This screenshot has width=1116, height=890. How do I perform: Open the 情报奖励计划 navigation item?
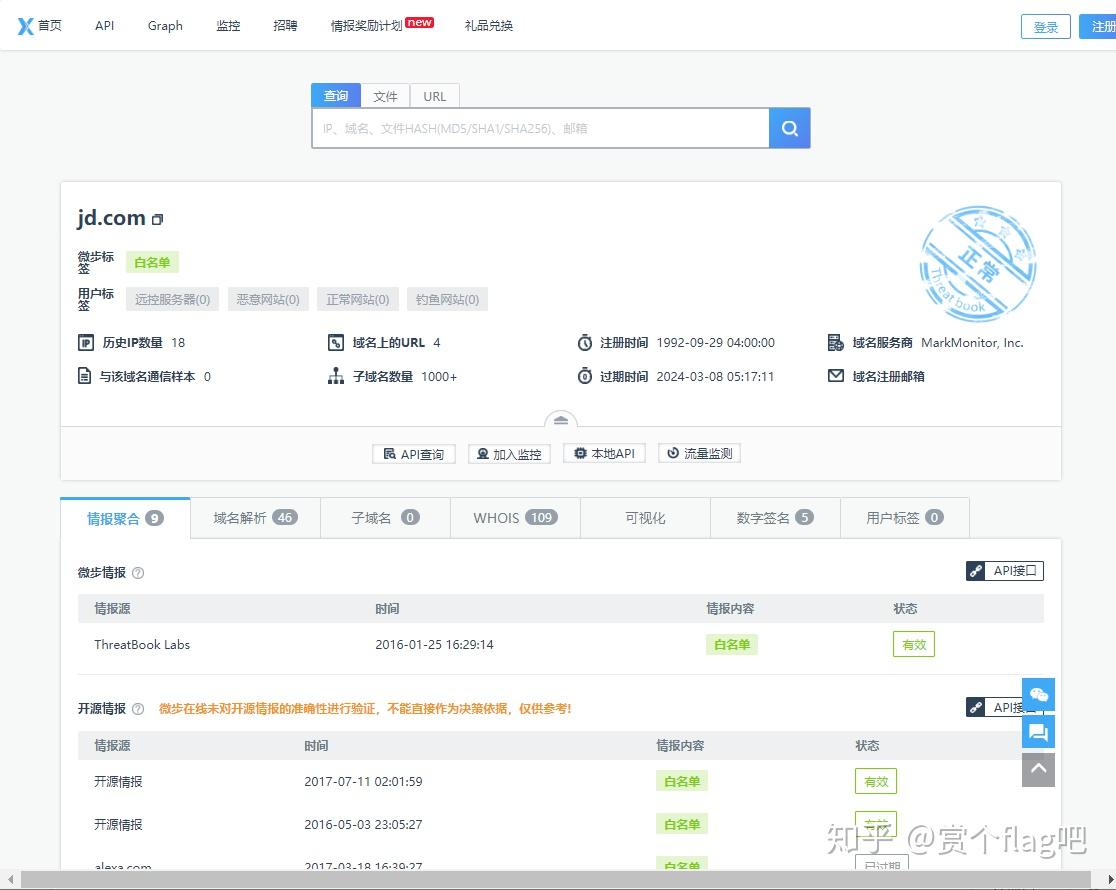click(x=367, y=26)
